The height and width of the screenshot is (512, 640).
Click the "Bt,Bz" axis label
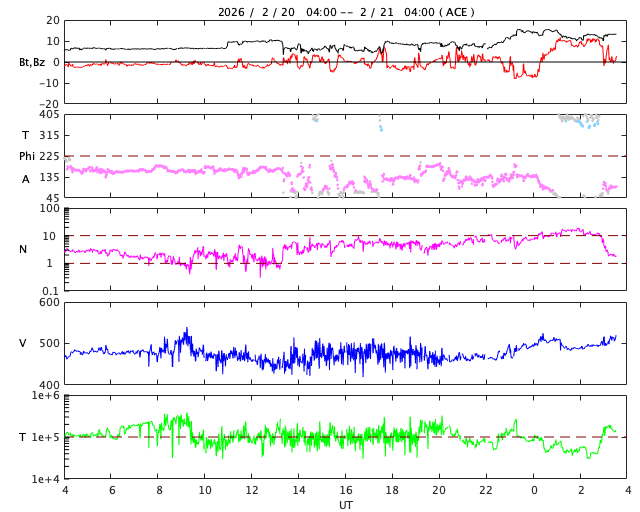click(x=31, y=62)
